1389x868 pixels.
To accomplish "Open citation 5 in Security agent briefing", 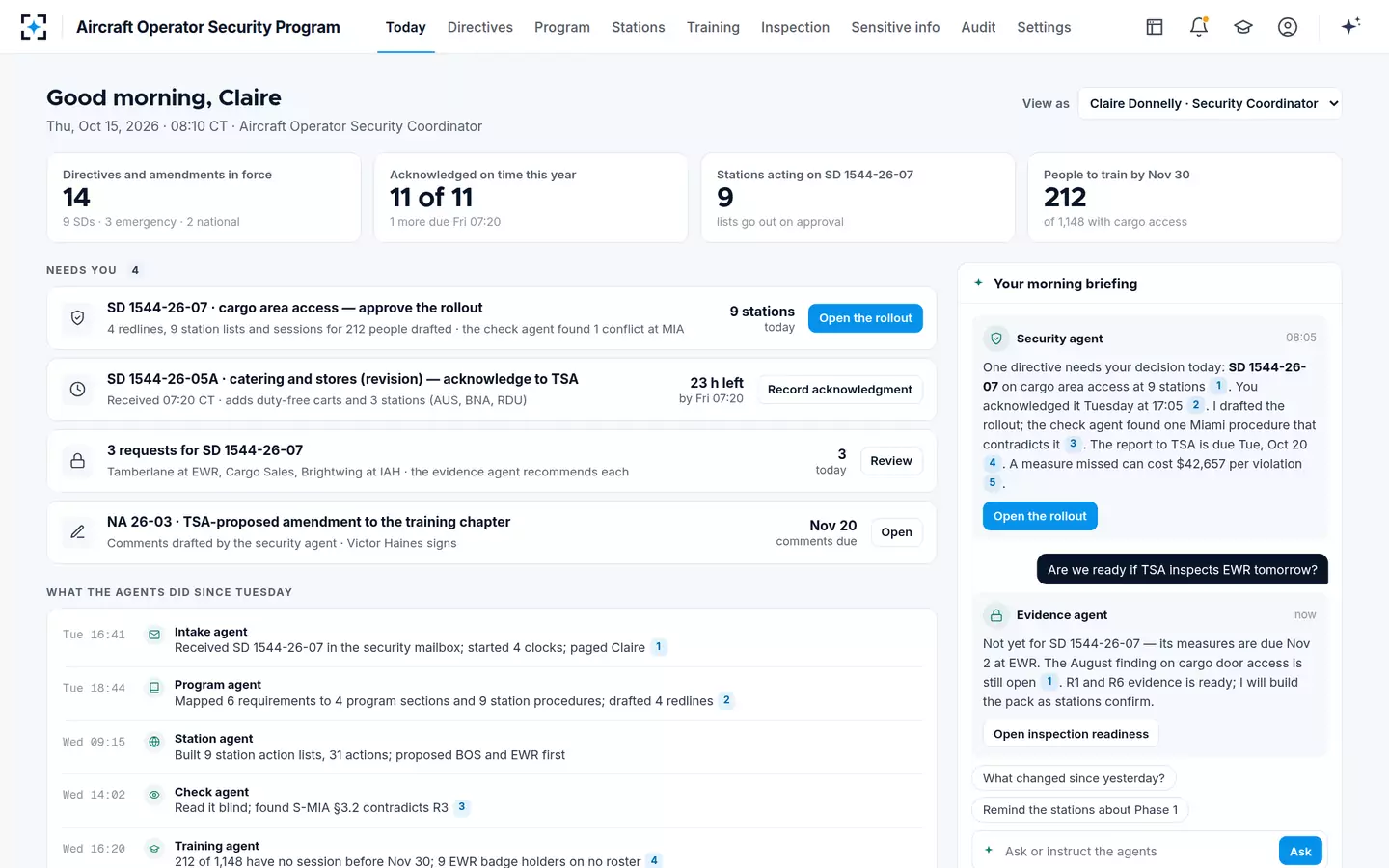I will tap(993, 483).
